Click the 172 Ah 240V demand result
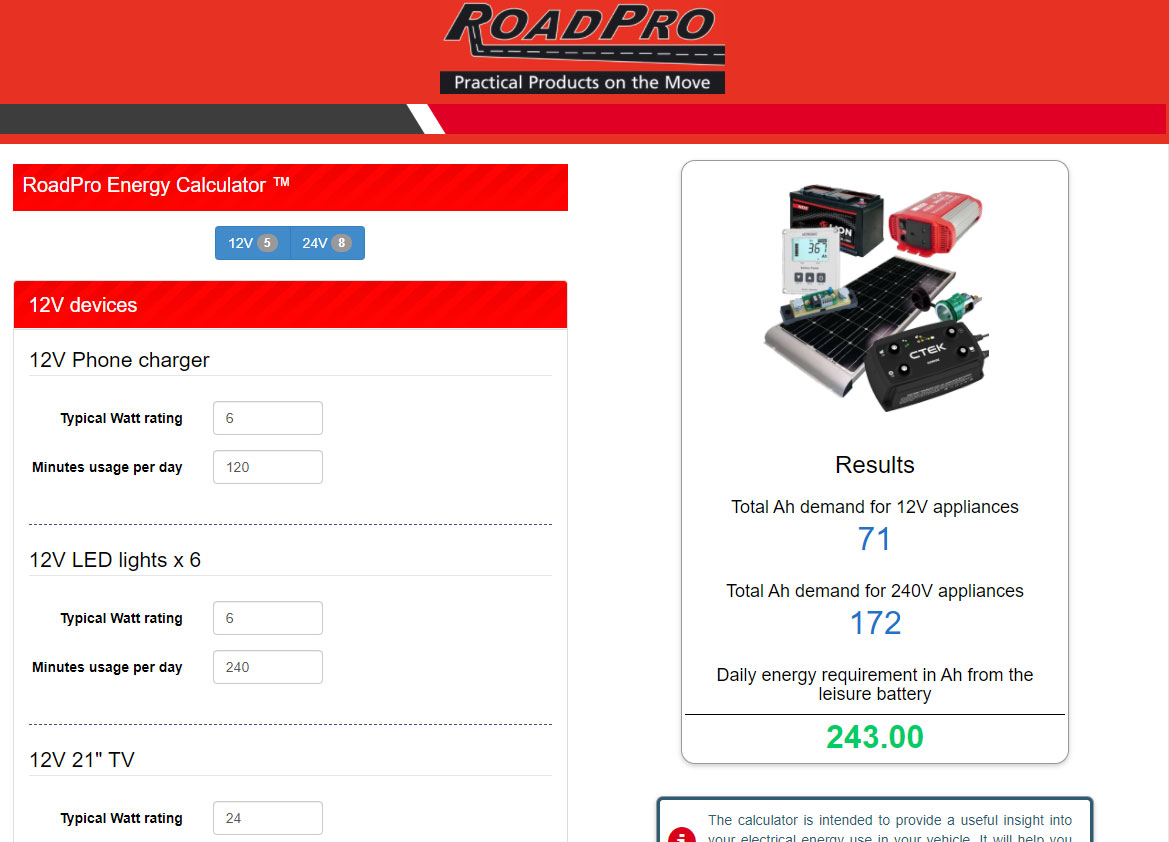This screenshot has width=1169, height=842. [875, 623]
